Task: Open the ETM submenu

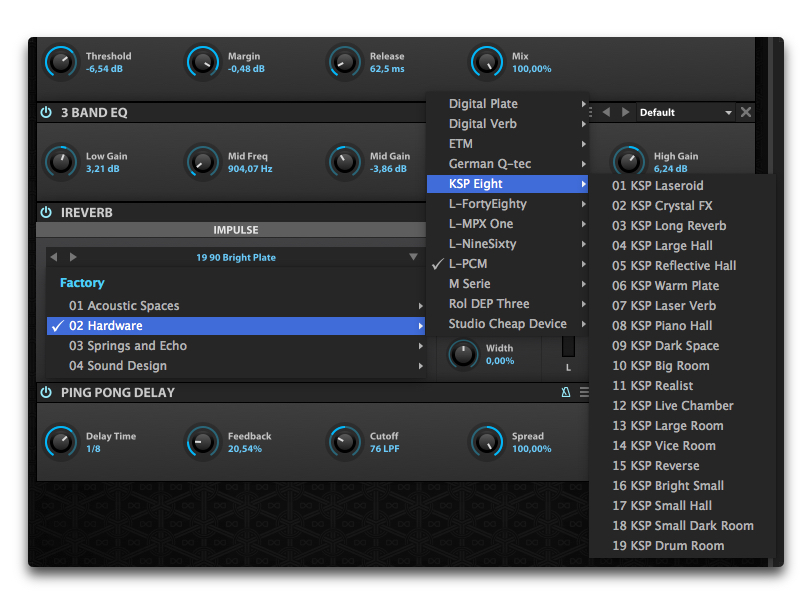Action: (508, 144)
